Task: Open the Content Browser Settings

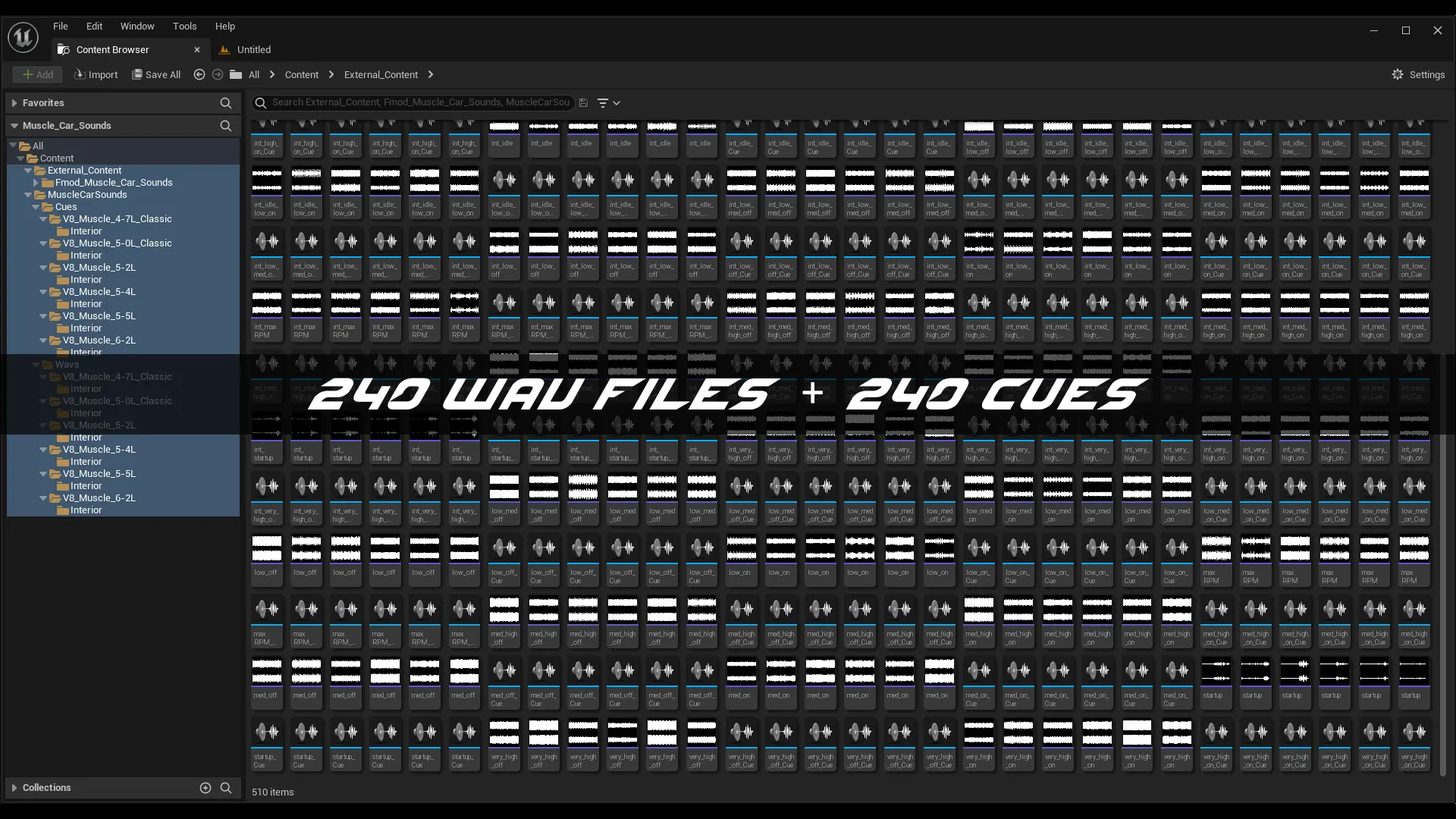Action: [1418, 74]
